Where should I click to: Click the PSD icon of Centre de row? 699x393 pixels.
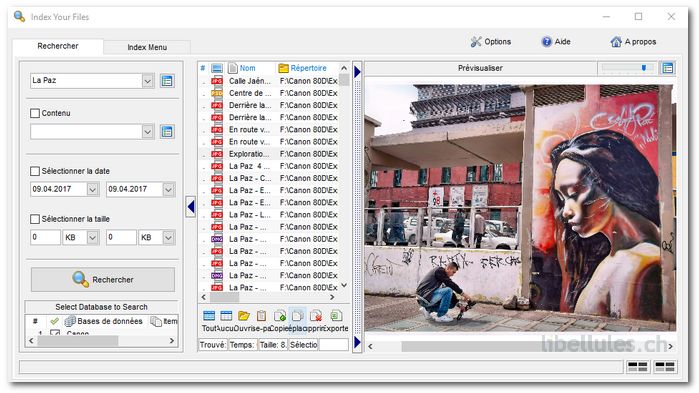[217, 93]
